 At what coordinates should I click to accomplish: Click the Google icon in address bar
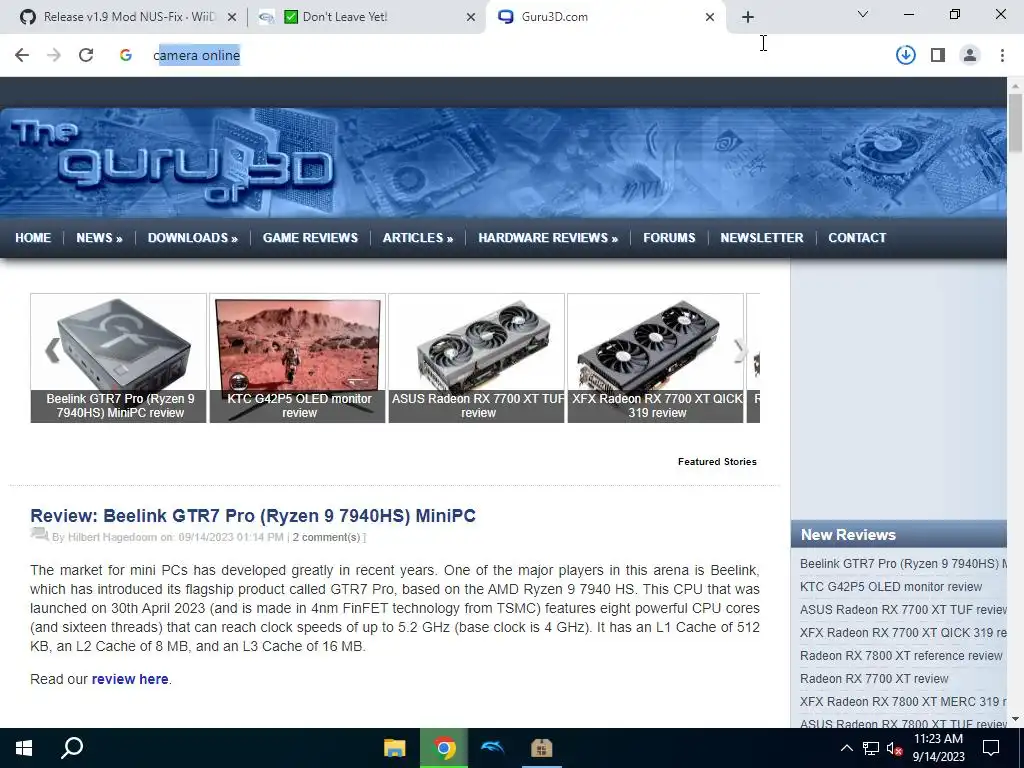pyautogui.click(x=126, y=56)
